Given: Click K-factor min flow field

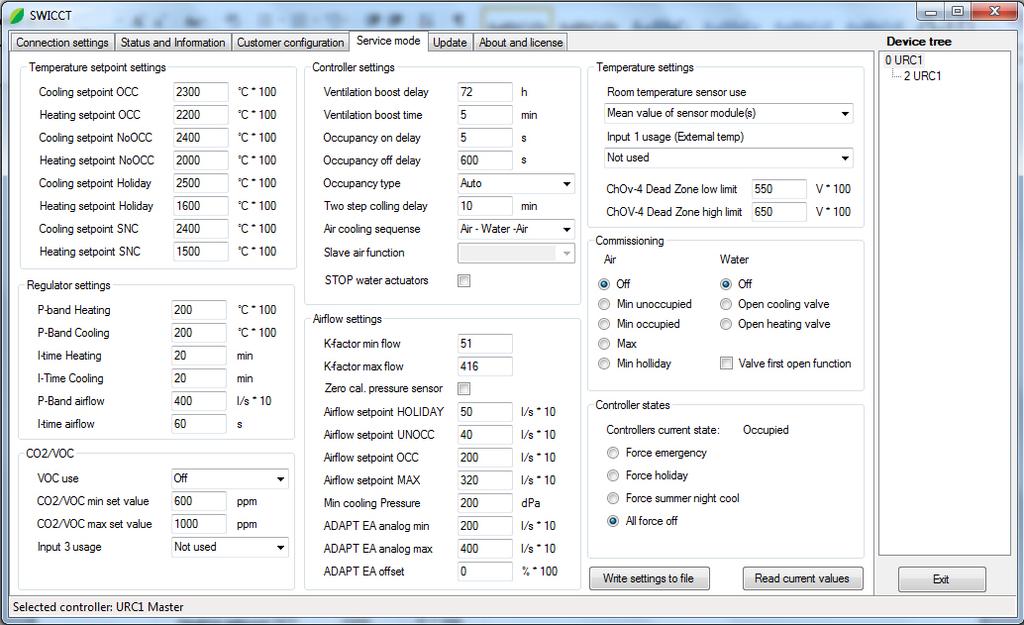Looking at the screenshot, I should pos(485,344).
